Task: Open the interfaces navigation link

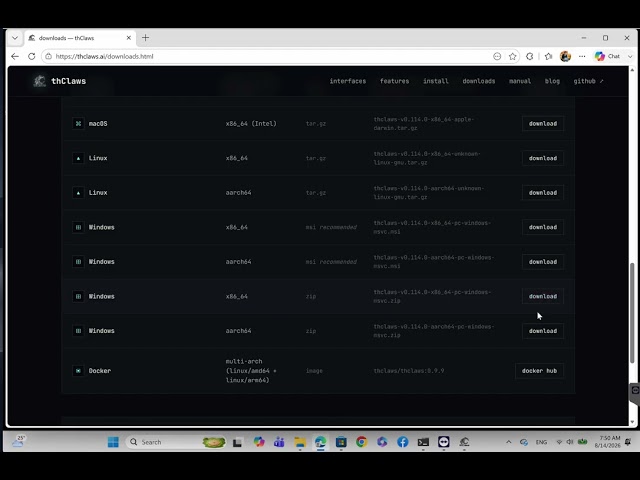Action: [x=348, y=81]
